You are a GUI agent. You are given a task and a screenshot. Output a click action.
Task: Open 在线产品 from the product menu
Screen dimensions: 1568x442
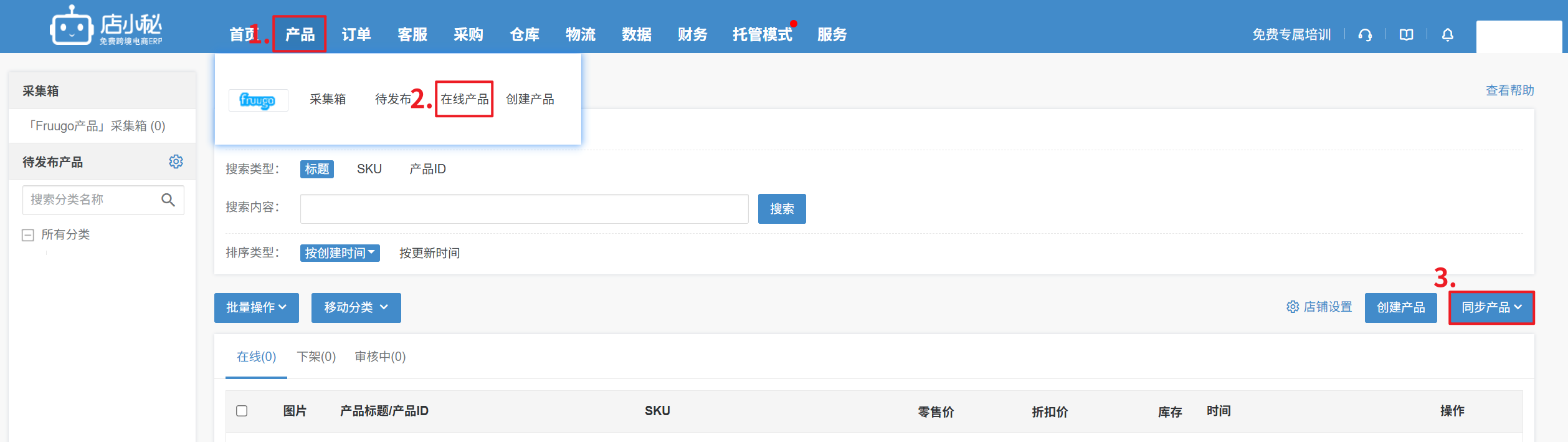coord(464,99)
